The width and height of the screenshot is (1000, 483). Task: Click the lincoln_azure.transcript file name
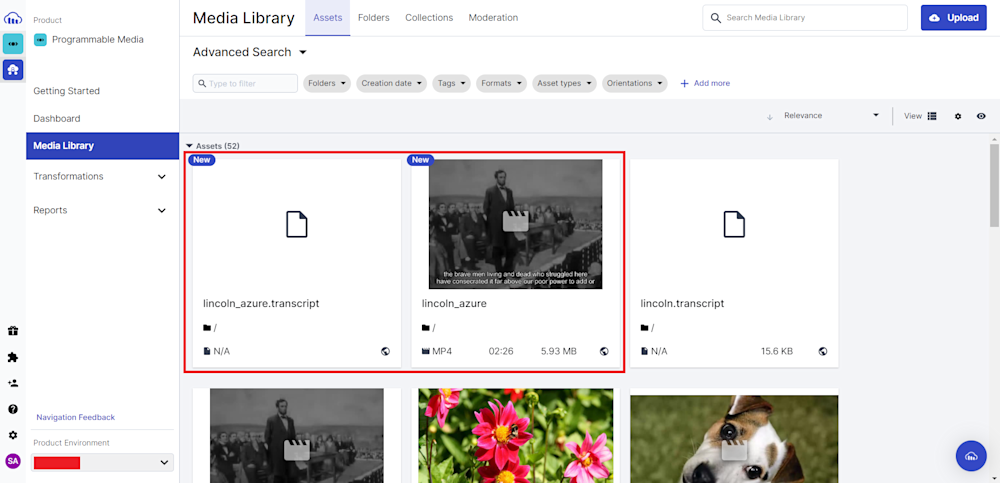tap(261, 304)
